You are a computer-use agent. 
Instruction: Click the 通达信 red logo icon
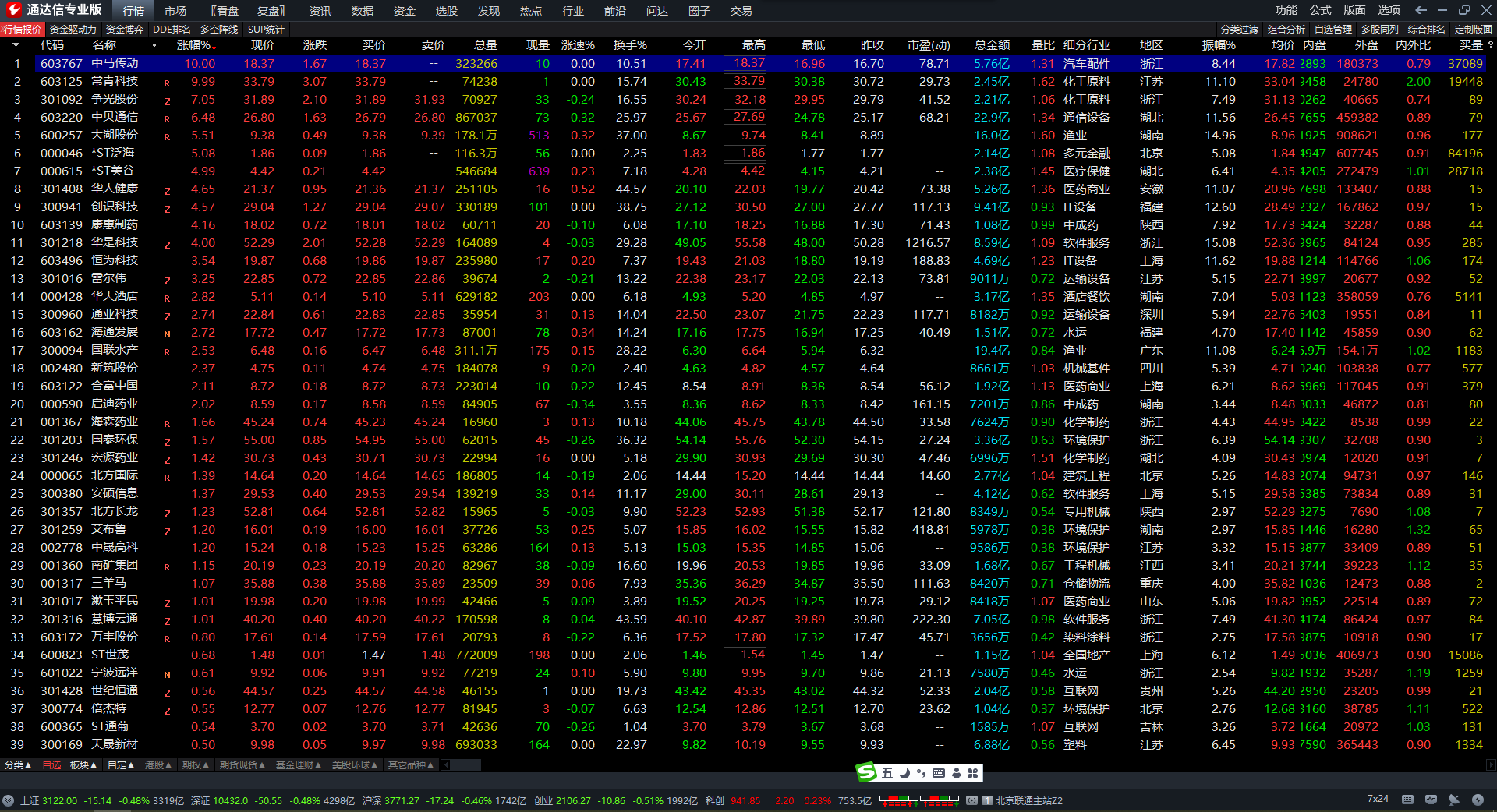(x=13, y=9)
